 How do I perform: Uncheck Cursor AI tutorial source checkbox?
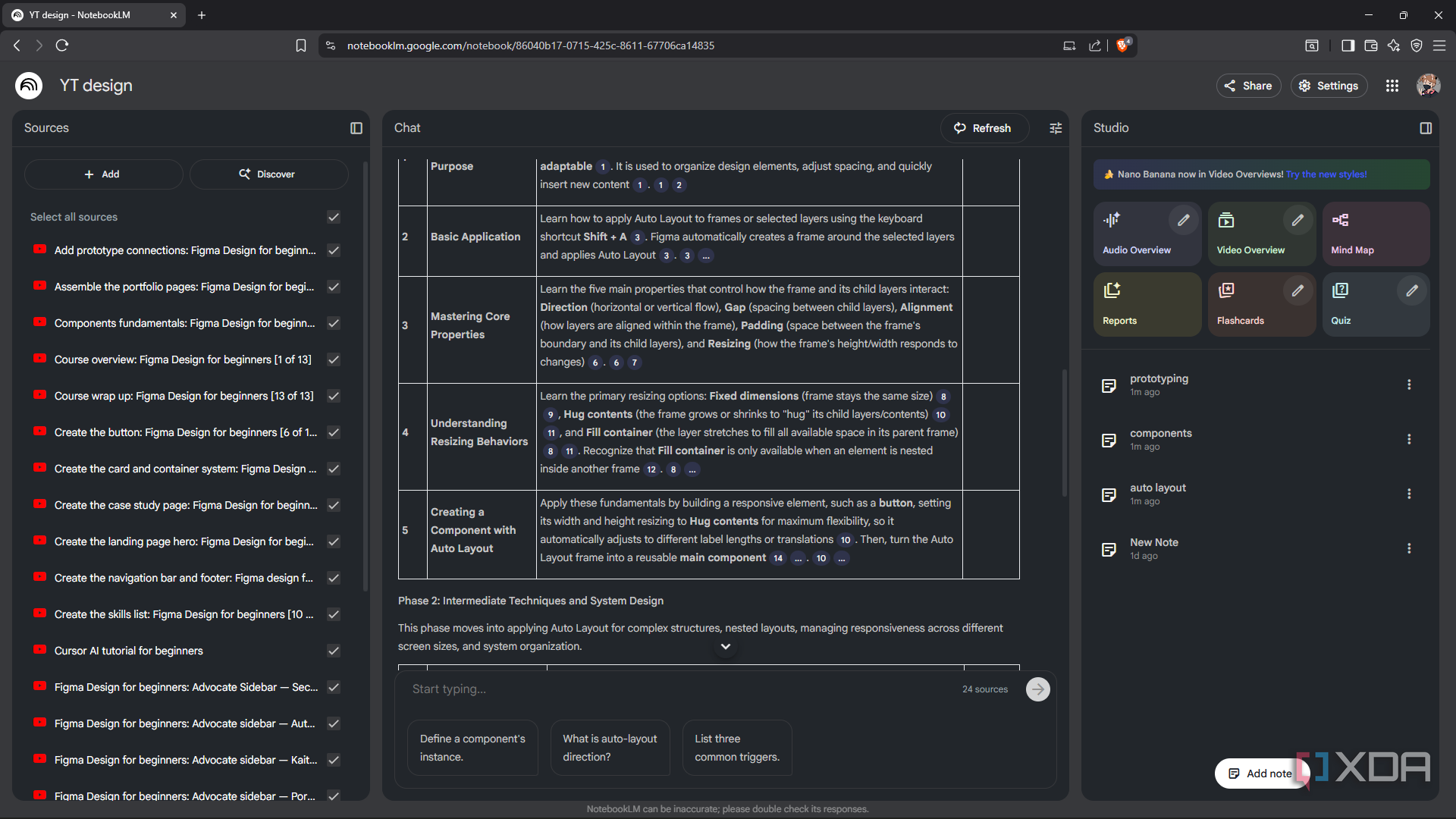(334, 651)
